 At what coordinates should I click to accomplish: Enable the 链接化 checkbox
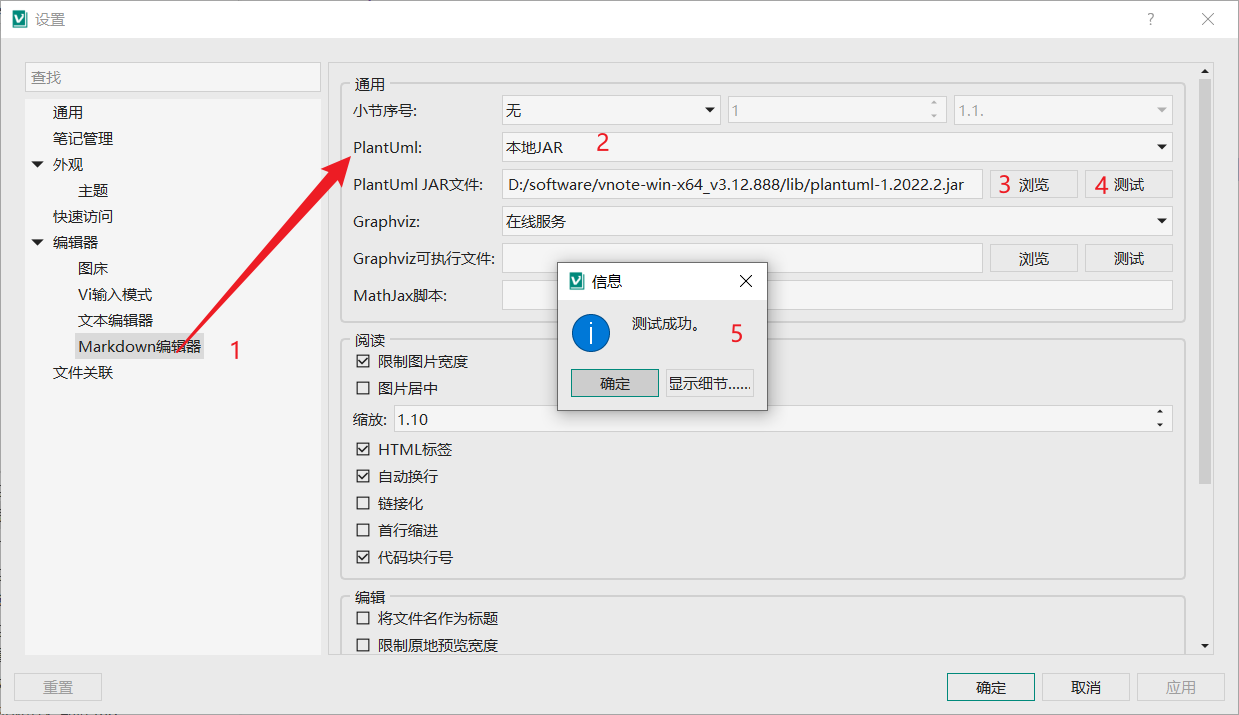[x=364, y=503]
